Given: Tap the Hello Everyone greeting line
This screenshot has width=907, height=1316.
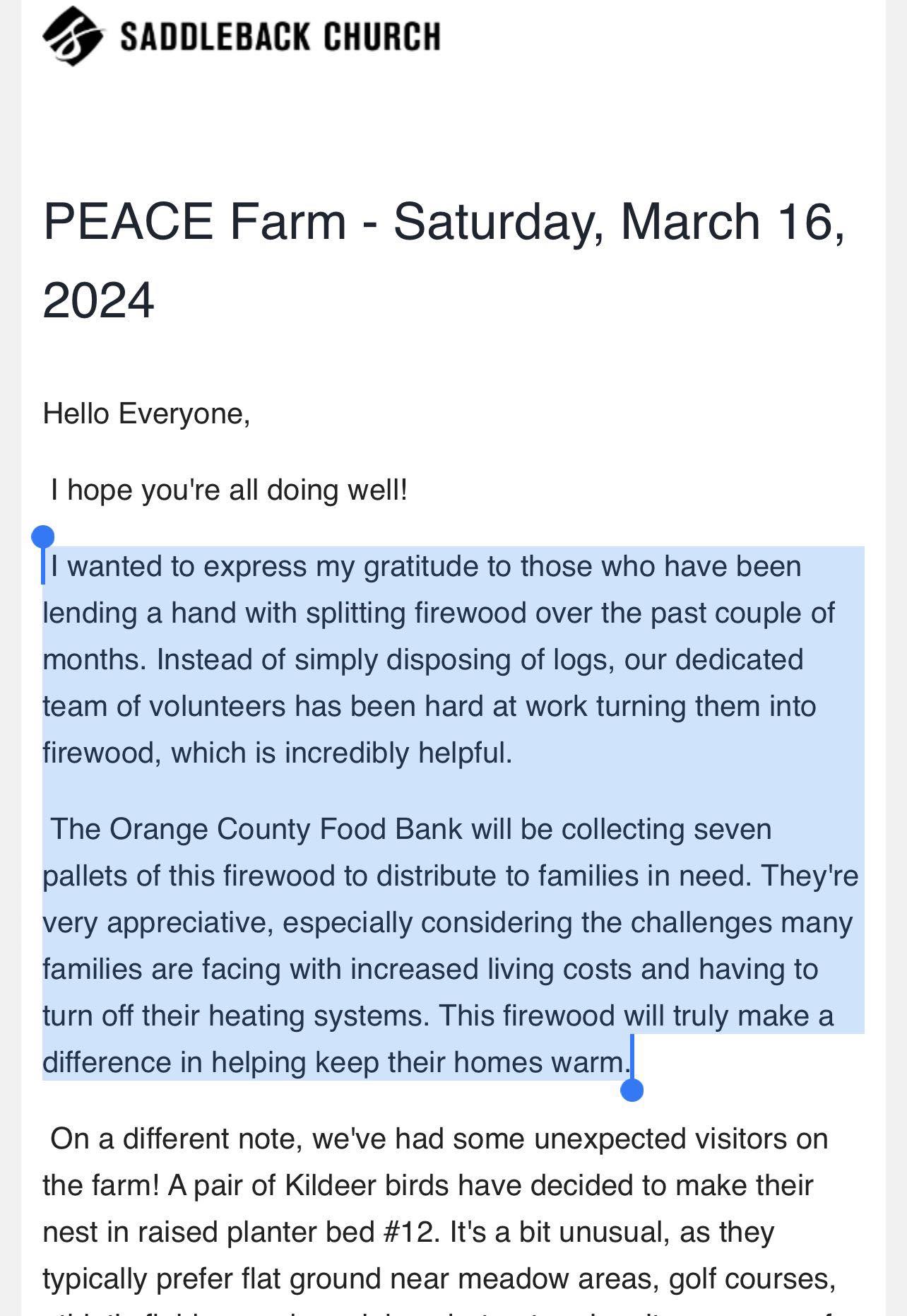Looking at the screenshot, I should coord(146,413).
